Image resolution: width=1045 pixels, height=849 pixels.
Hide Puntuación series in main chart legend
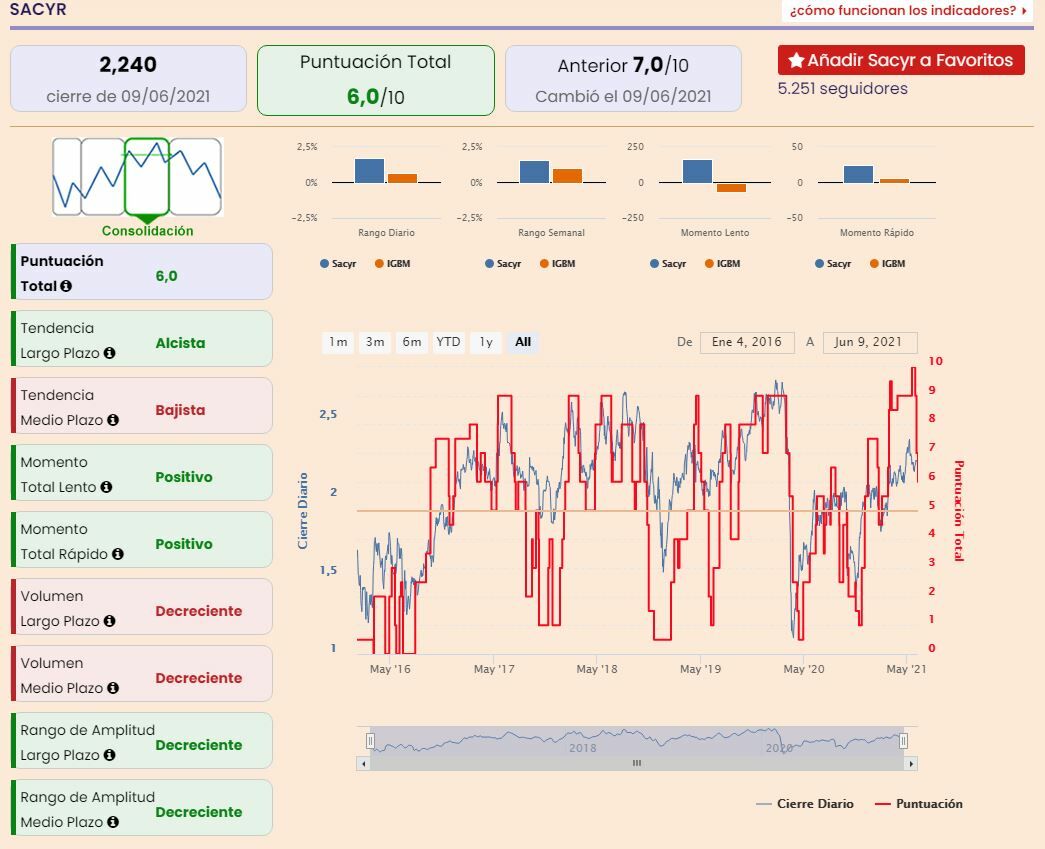point(919,804)
